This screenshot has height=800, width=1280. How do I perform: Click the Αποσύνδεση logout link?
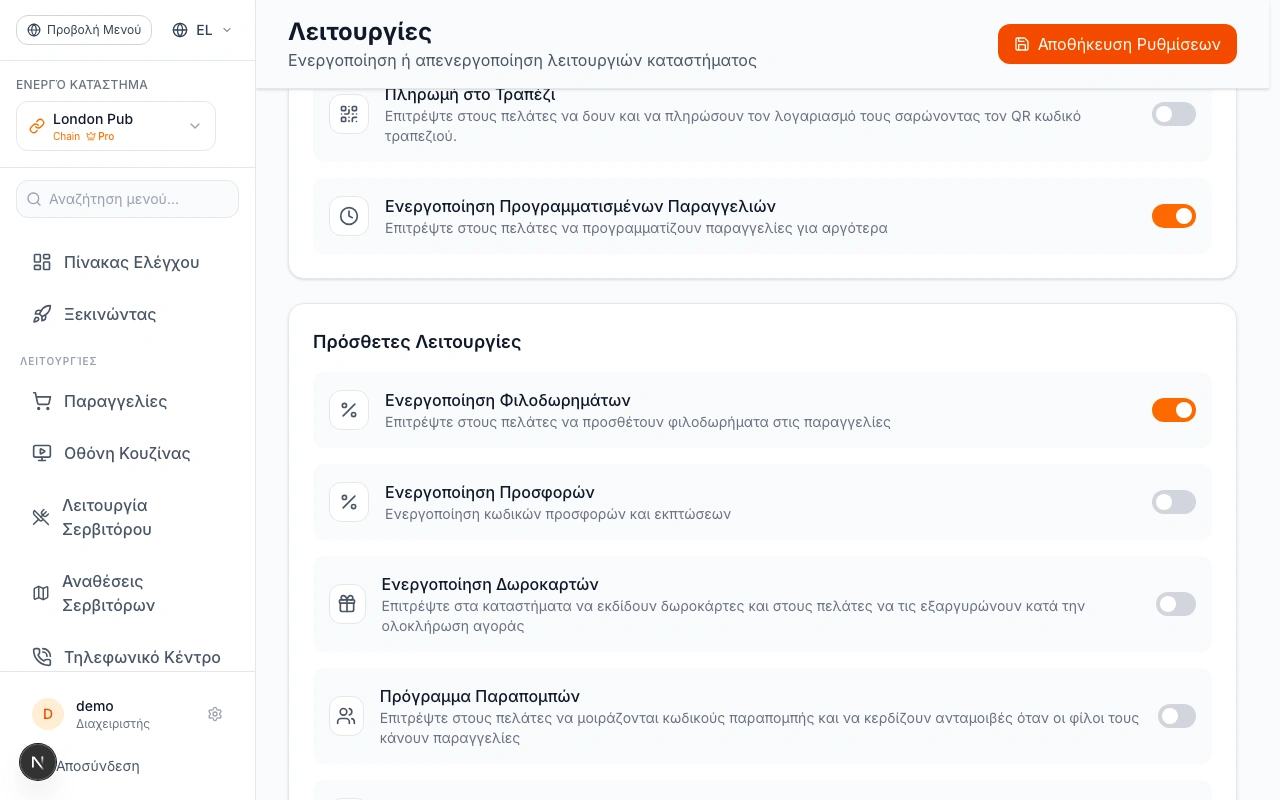98,766
